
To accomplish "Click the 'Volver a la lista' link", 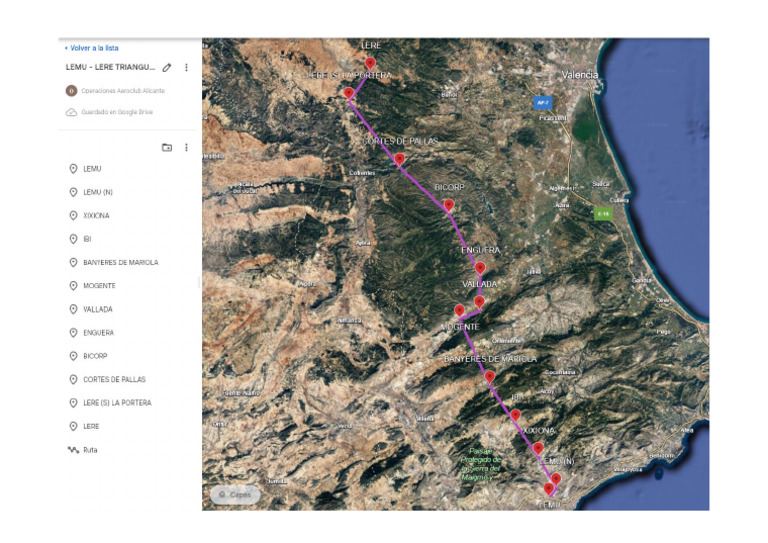I will point(92,48).
